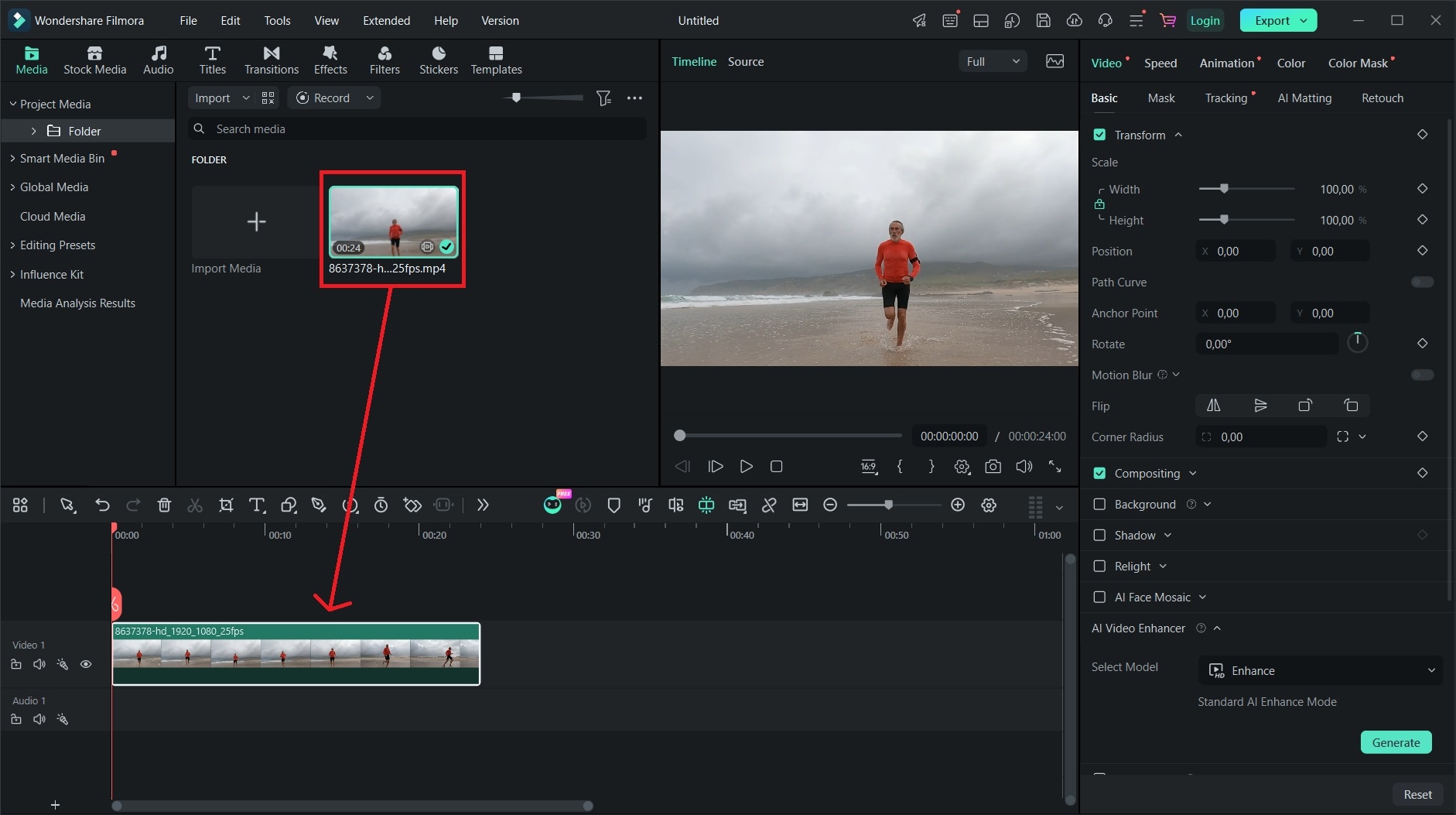Click the Record button
This screenshot has width=1456, height=815.
tap(333, 98)
